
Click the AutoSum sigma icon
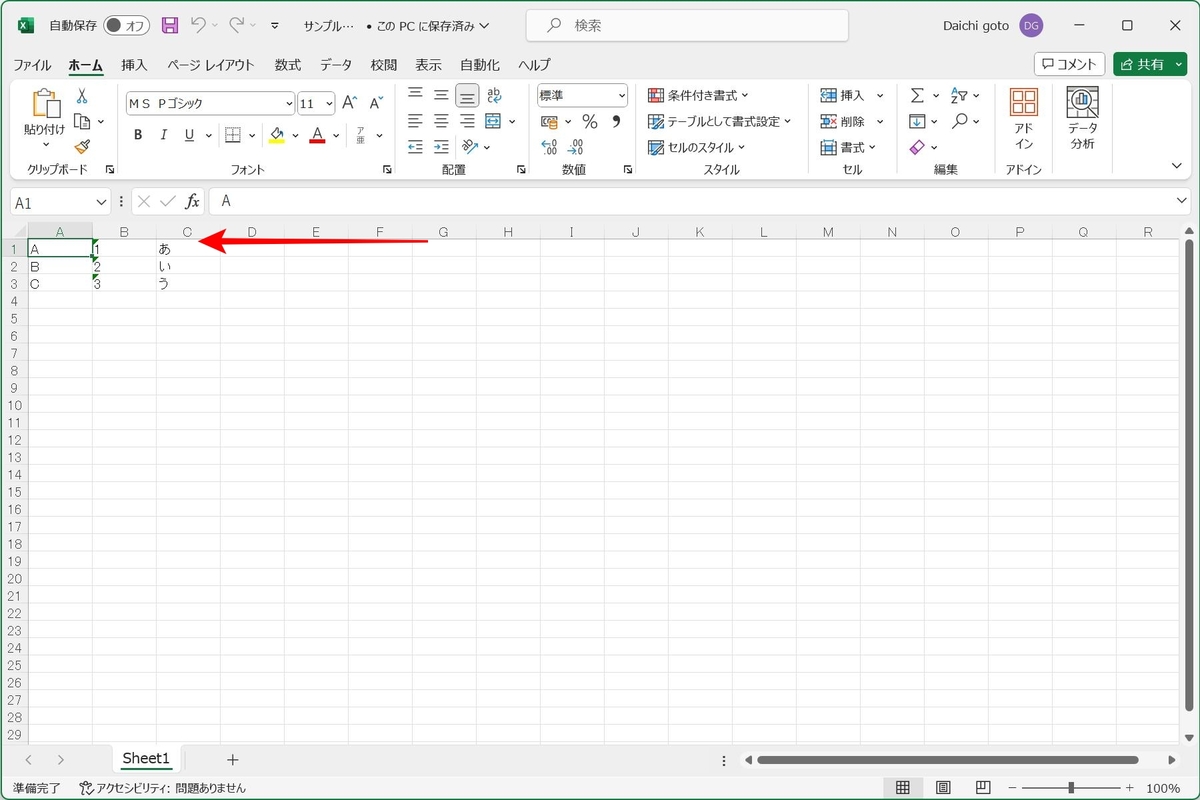[x=917, y=95]
